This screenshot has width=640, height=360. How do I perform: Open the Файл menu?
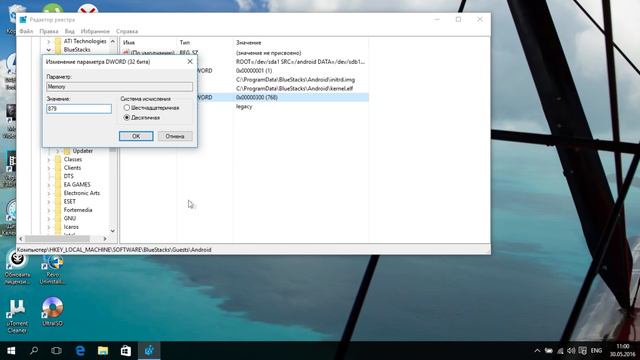[x=26, y=31]
